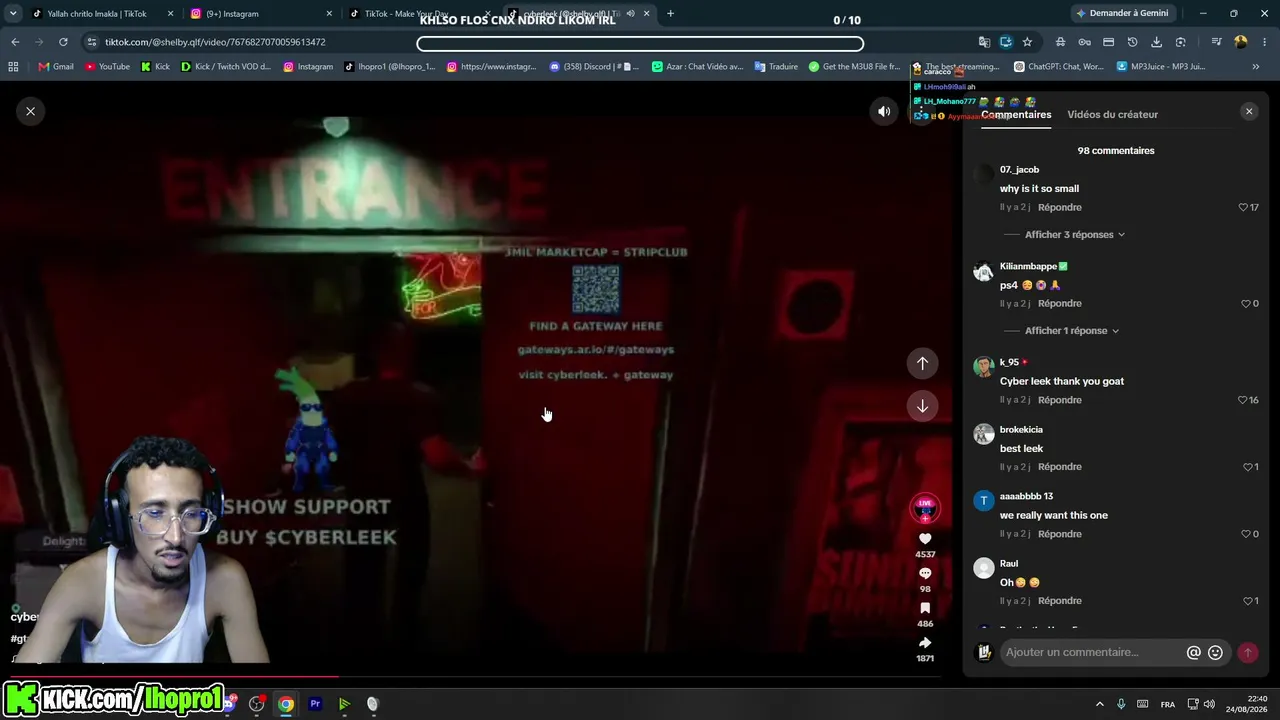Open a new browser tab
This screenshot has height=720, width=1280.
670,14
